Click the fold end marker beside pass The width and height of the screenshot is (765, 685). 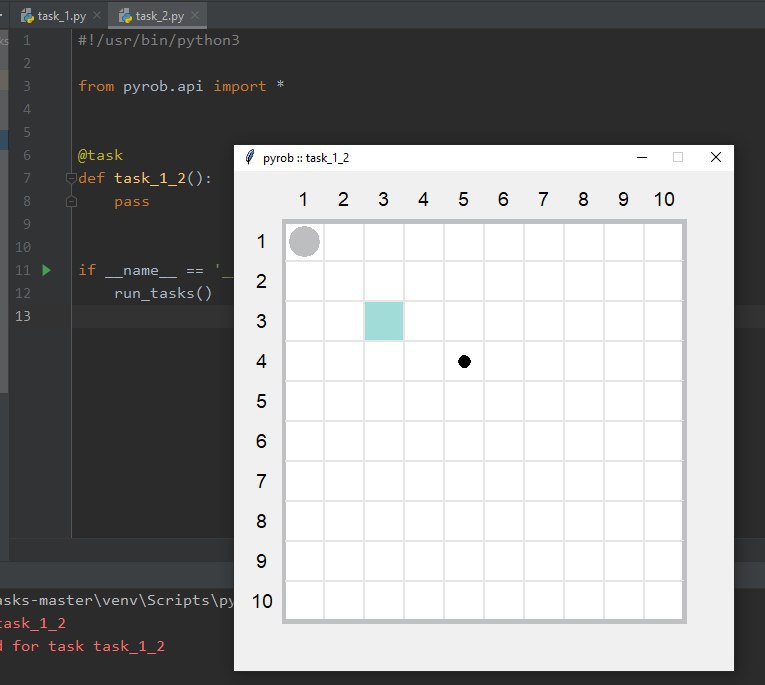point(71,201)
